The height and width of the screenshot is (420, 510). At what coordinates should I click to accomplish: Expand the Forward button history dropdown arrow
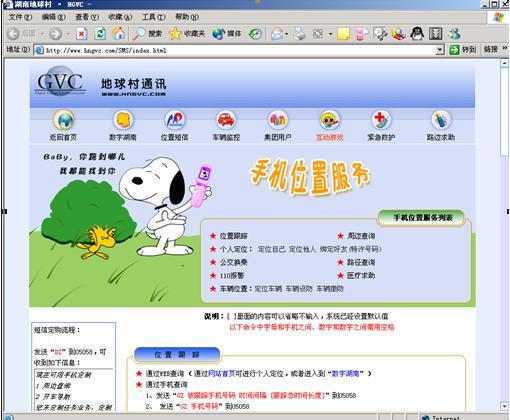click(x=68, y=34)
